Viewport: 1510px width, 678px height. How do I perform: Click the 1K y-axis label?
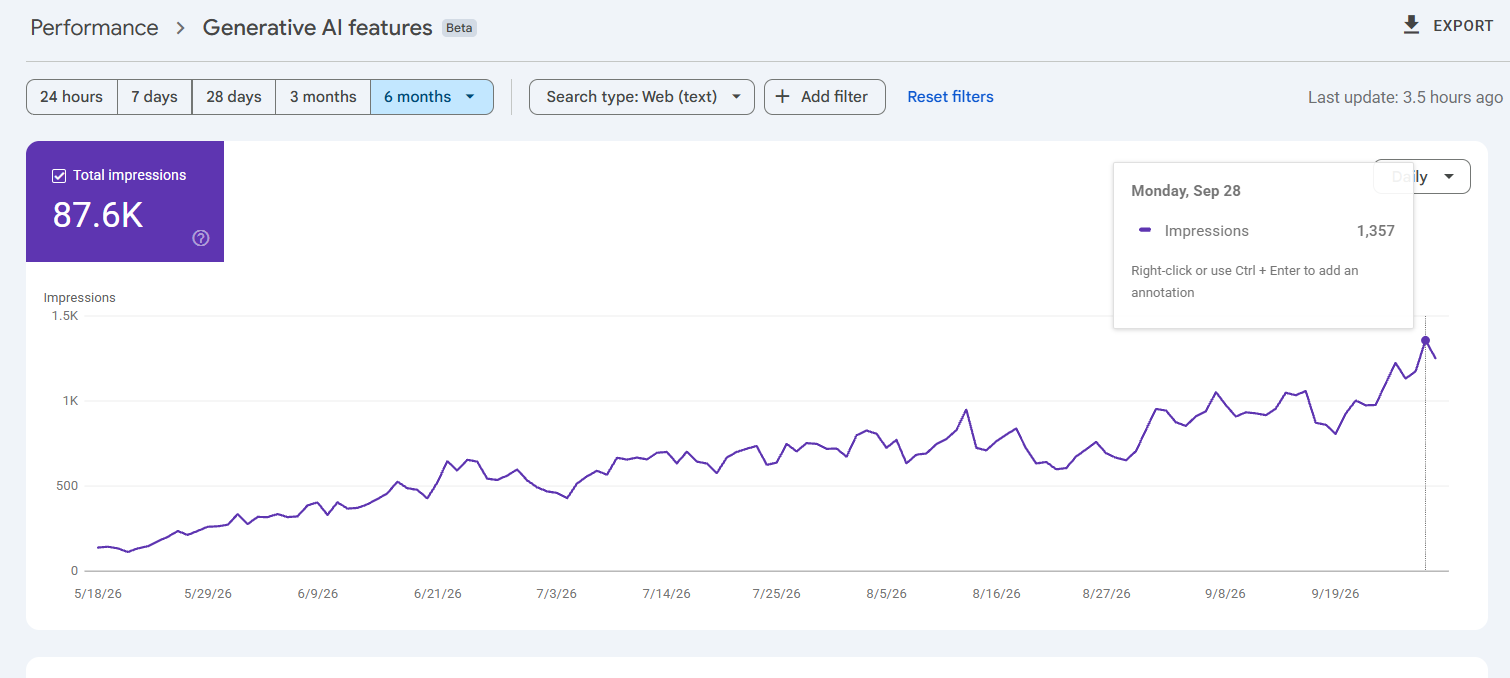point(70,401)
